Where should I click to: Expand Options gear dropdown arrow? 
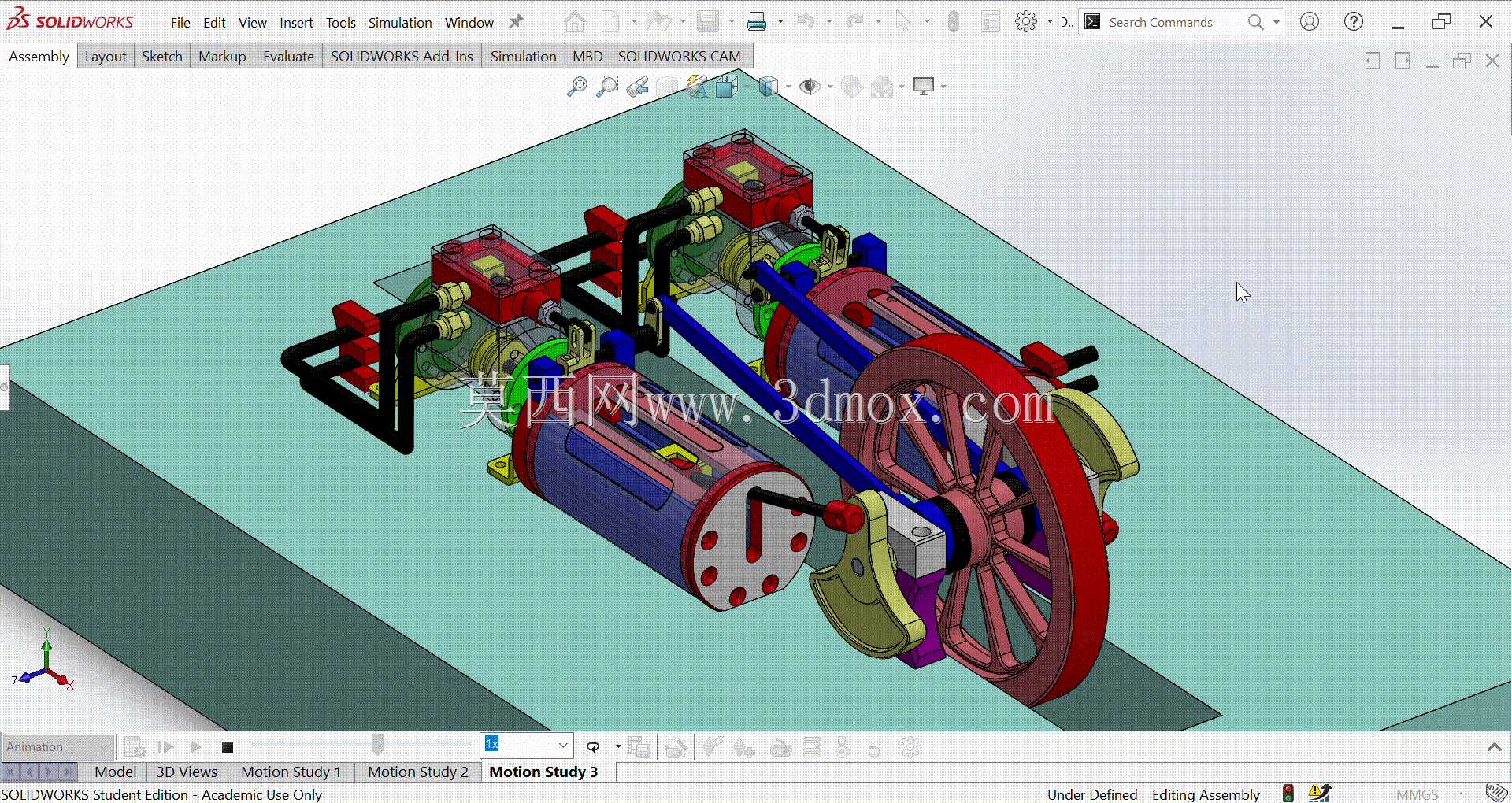1050,22
